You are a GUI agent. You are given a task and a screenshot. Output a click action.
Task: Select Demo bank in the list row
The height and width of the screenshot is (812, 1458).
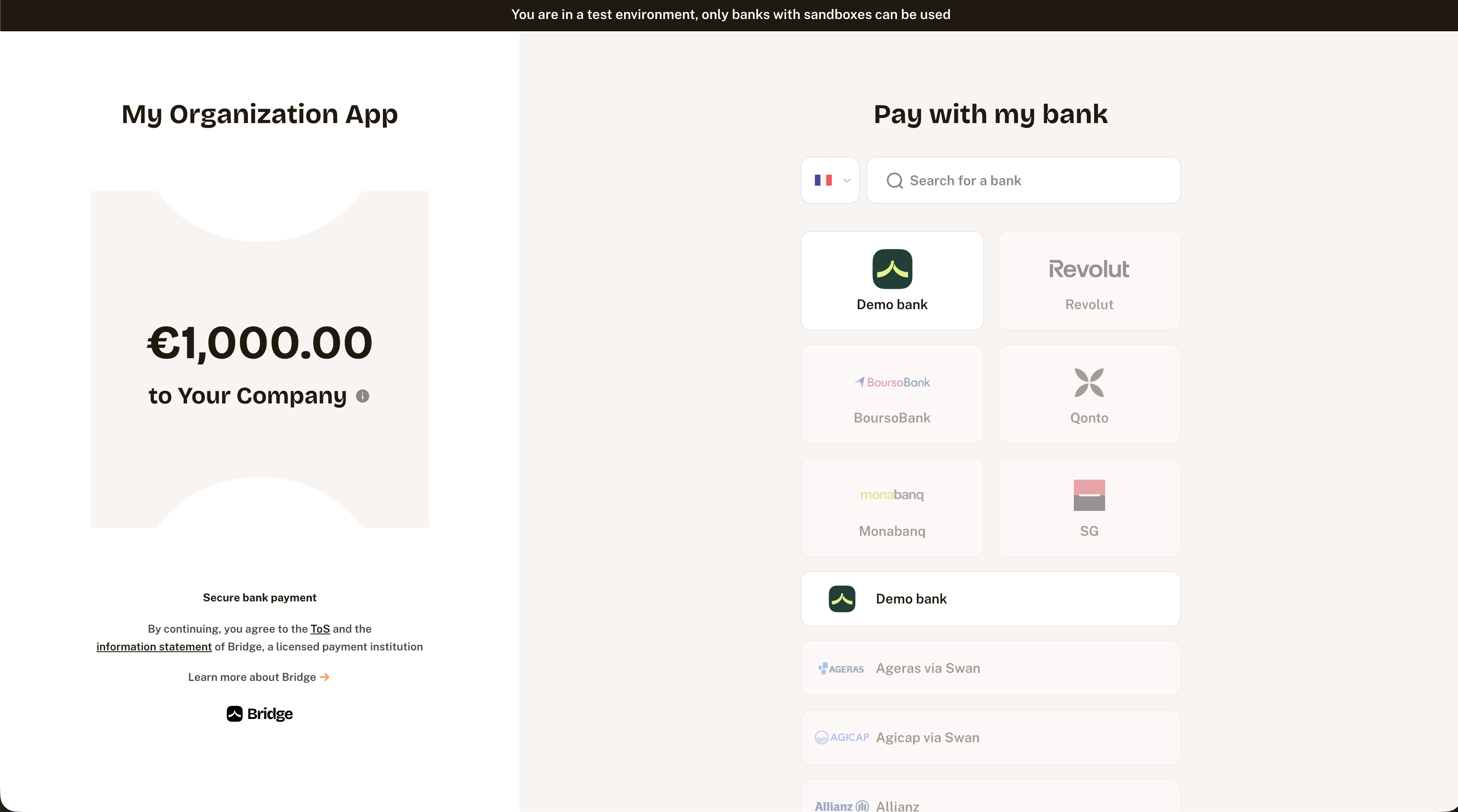tap(990, 599)
